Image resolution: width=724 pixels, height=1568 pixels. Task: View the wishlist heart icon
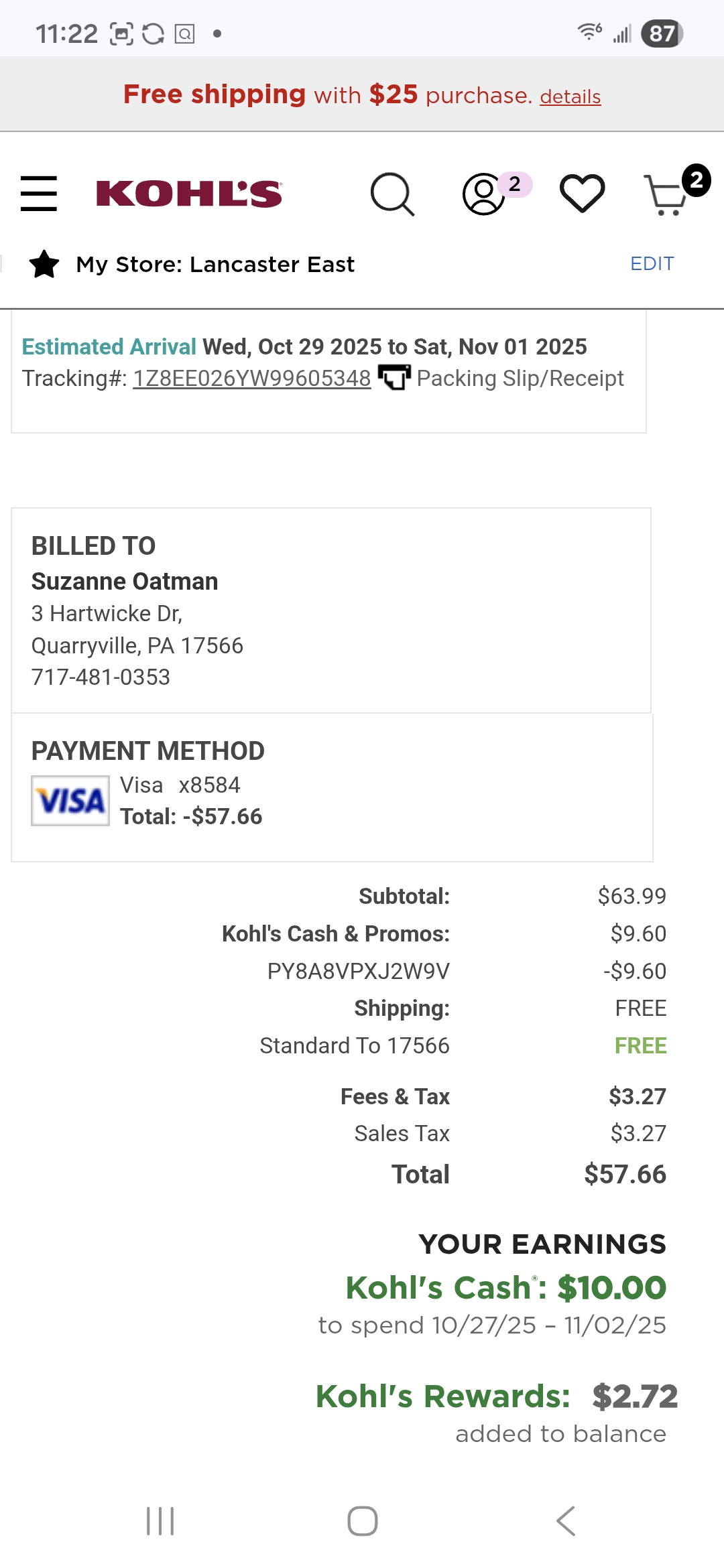[x=582, y=194]
